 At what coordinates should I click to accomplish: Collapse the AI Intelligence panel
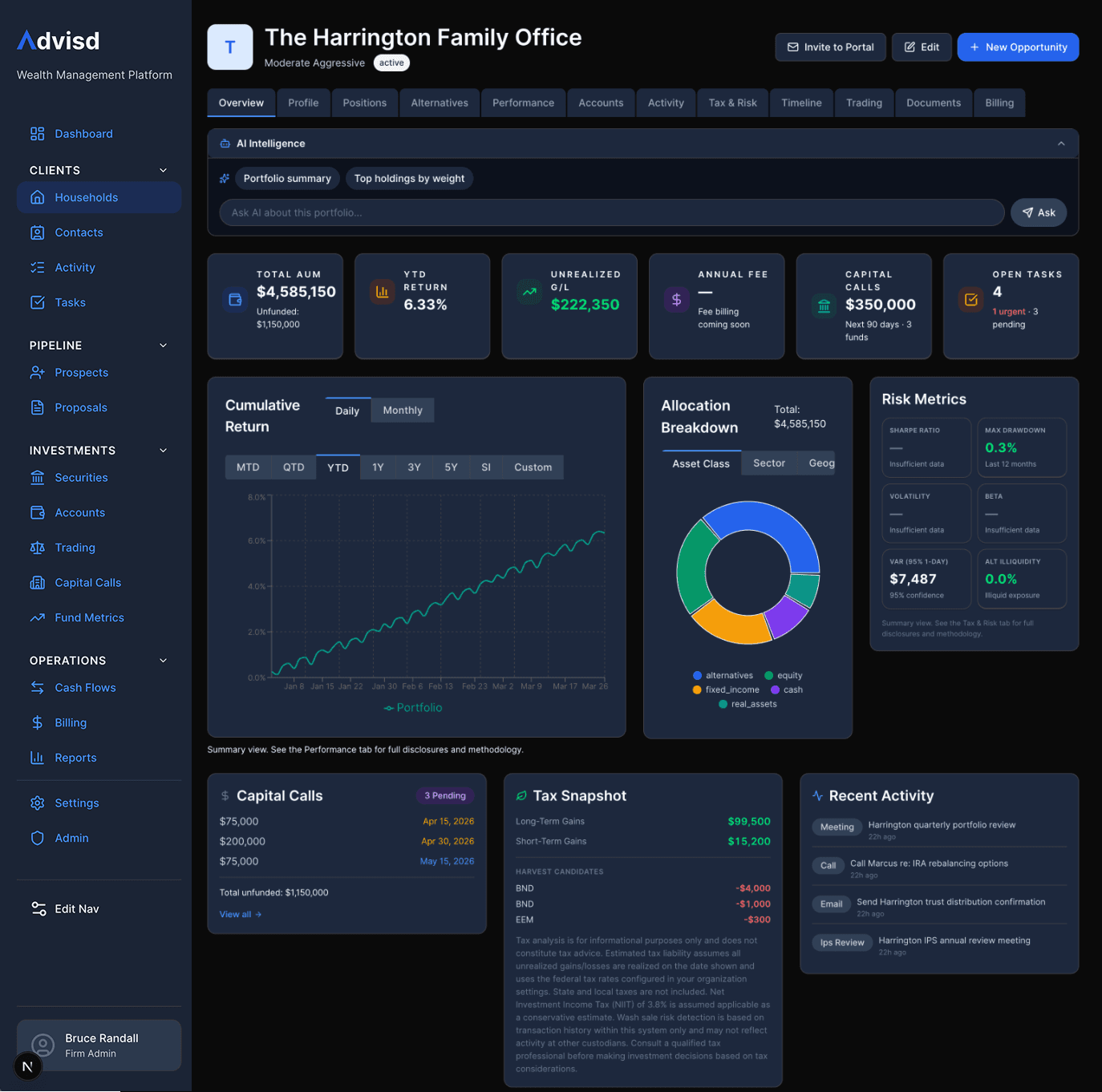tap(1060, 143)
